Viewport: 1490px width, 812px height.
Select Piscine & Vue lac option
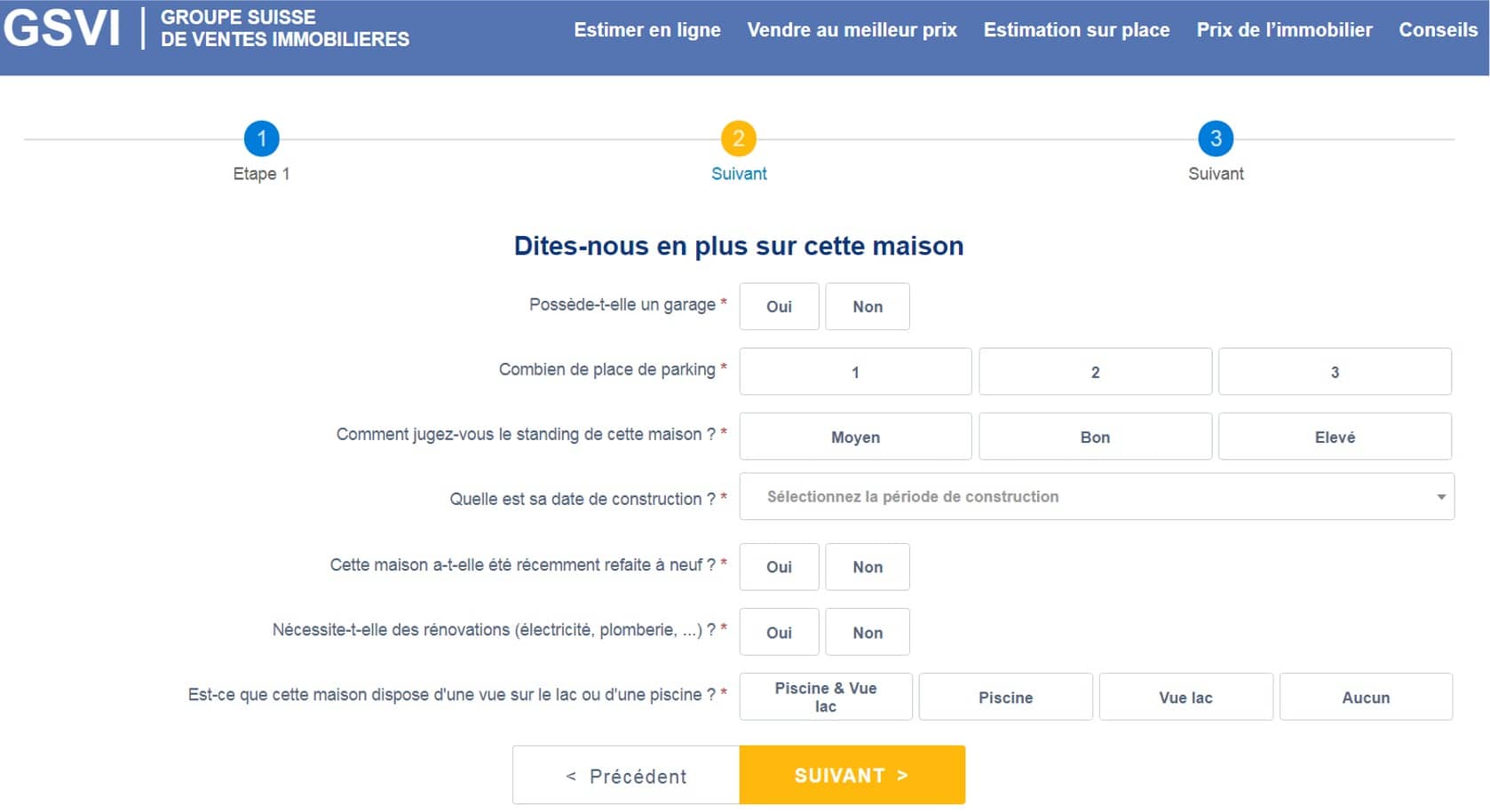826,697
